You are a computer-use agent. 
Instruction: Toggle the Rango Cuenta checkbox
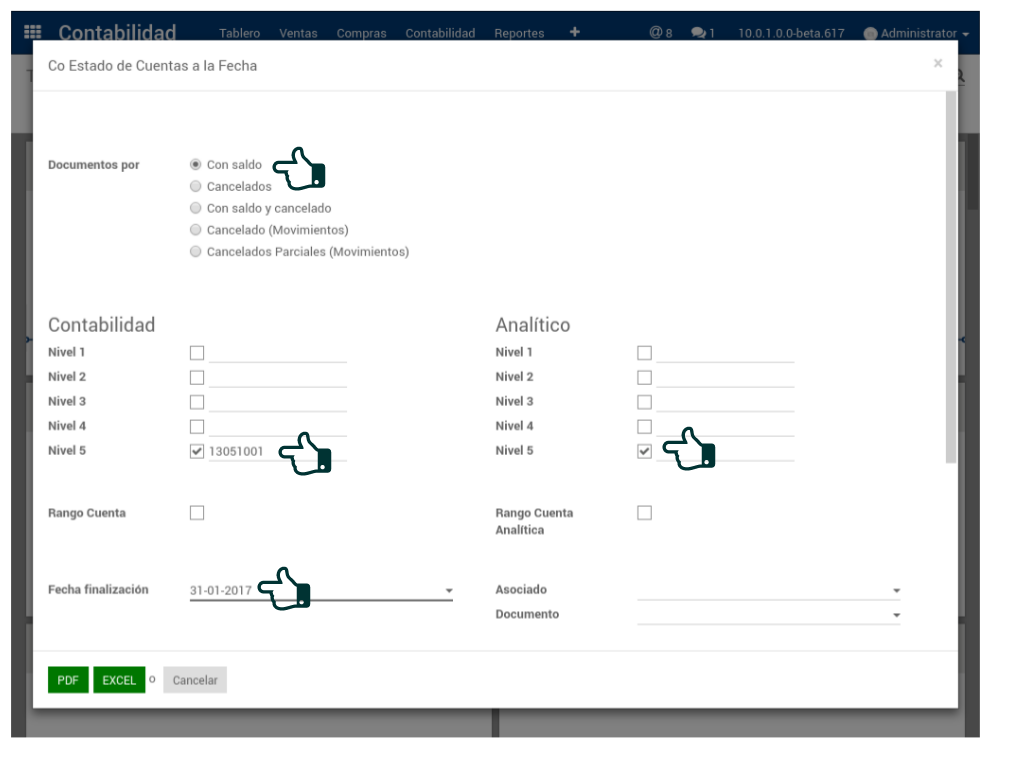(x=197, y=513)
